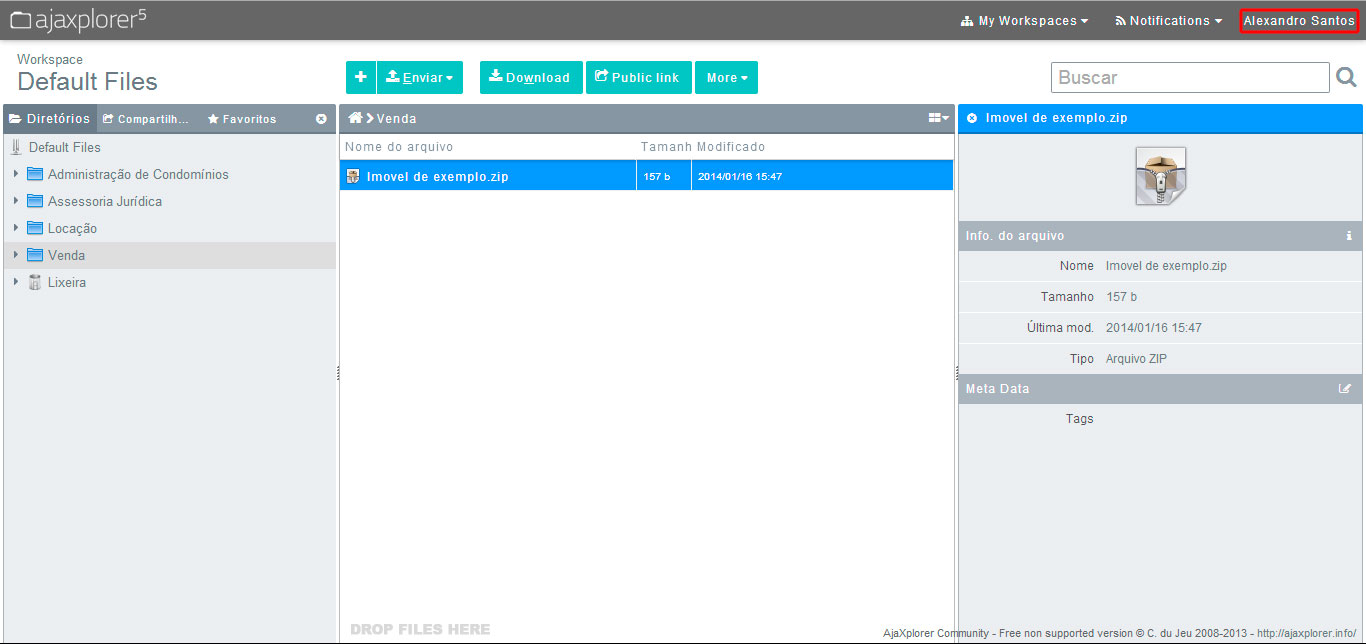Close the left sidebar panel with x icon
This screenshot has height=644, width=1366.
321,119
